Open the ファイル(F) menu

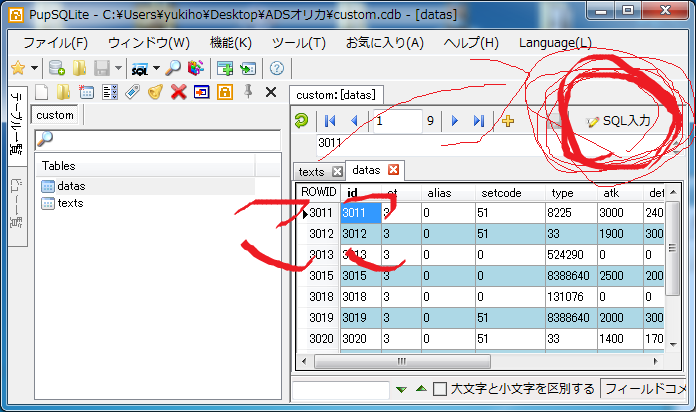pyautogui.click(x=55, y=43)
